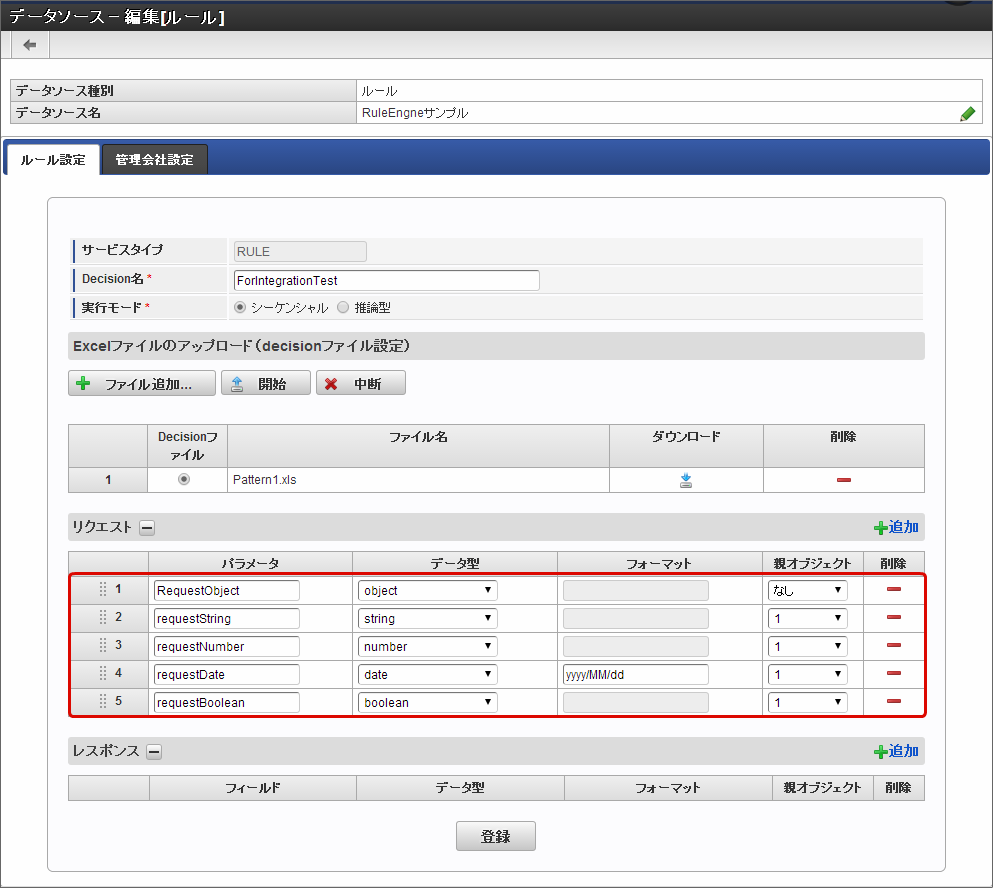Click the ファイル追加 button
Viewport: 993px width, 888px height.
coord(142,384)
